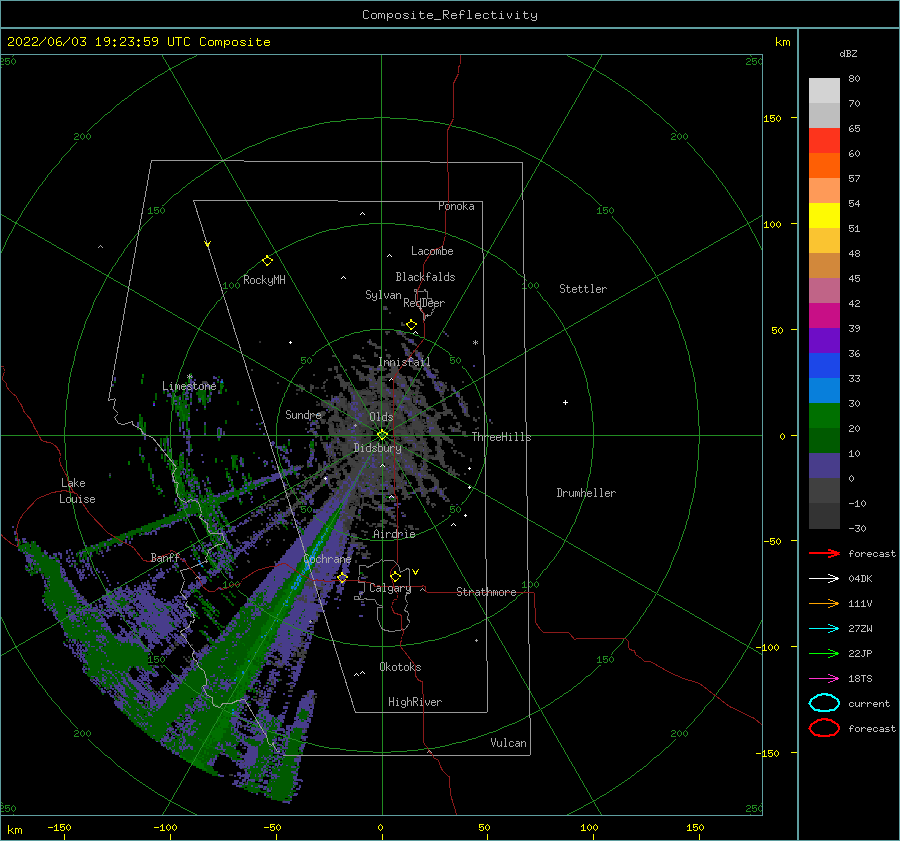The width and height of the screenshot is (900, 841).
Task: Select the magenta 42–39 dBZ swatch
Action: [824, 316]
